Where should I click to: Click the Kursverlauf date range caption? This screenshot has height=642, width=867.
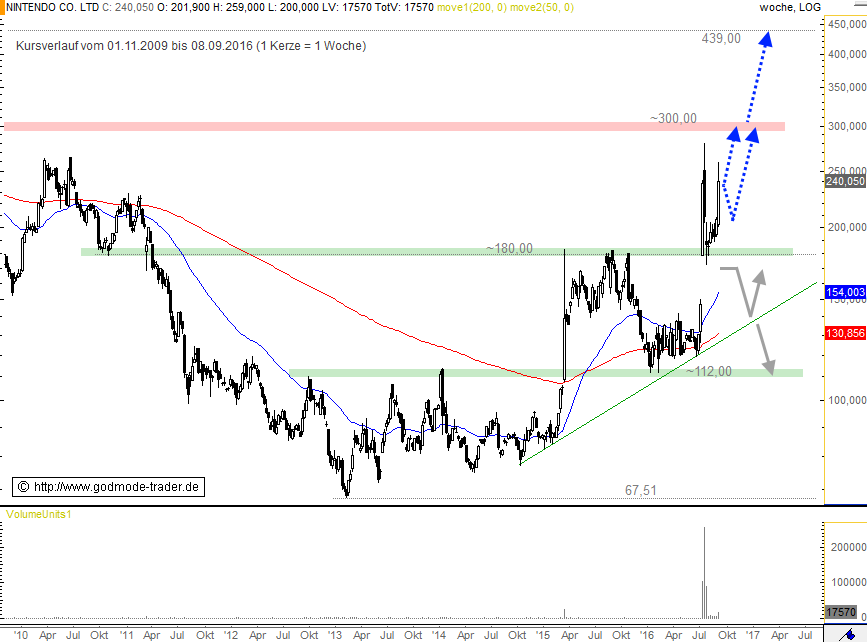point(191,46)
